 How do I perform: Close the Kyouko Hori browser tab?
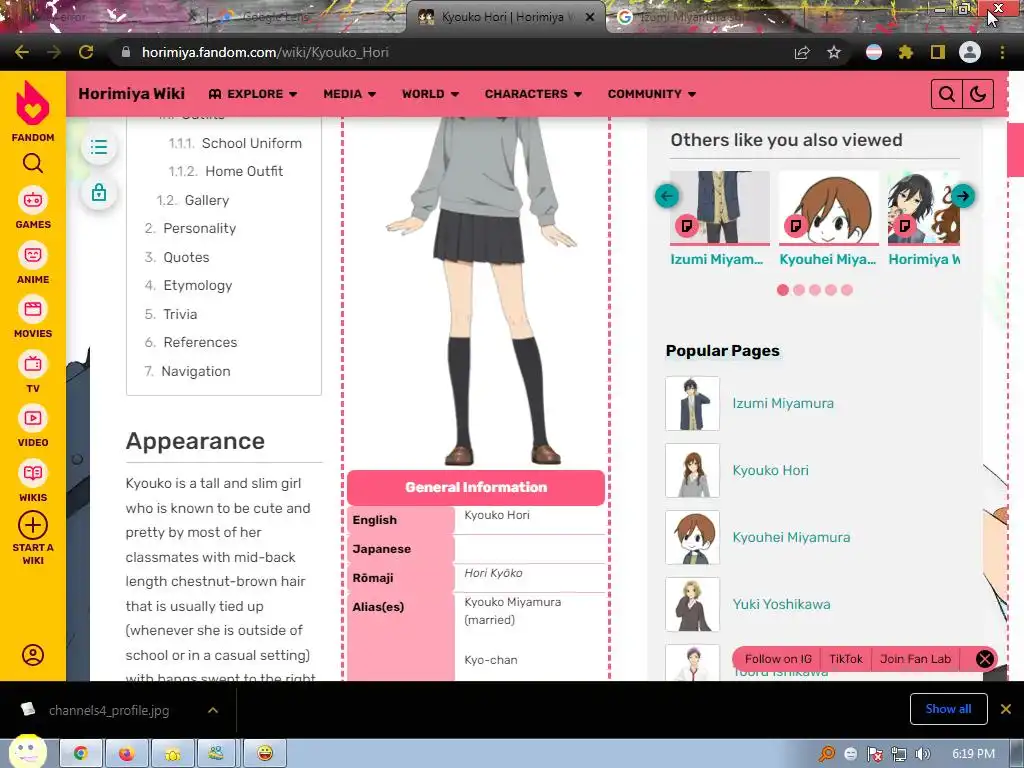pos(590,17)
